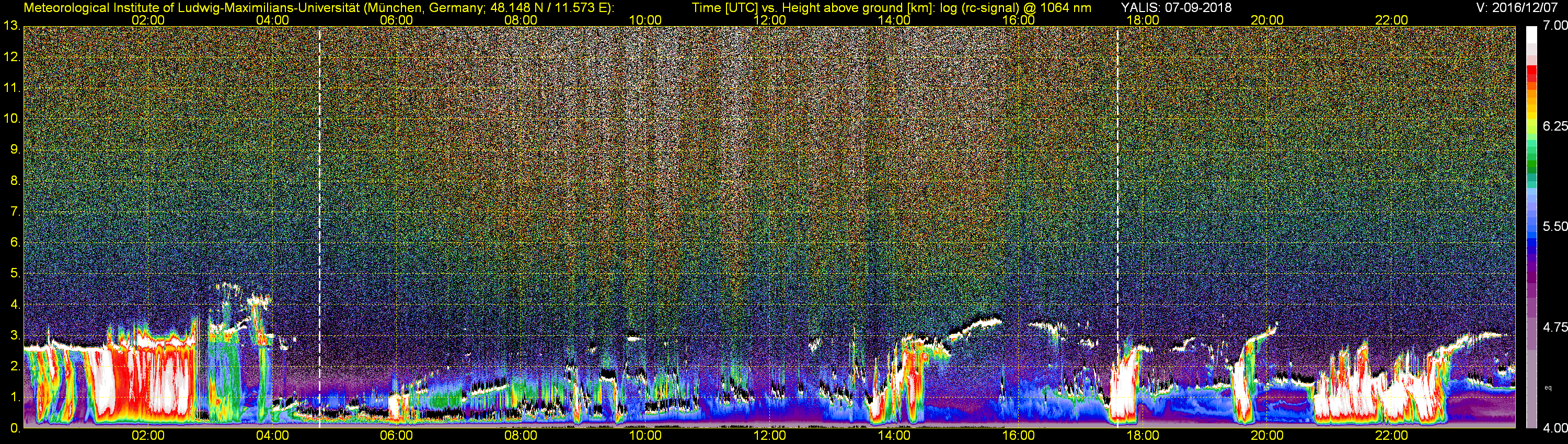The image size is (1568, 444).
Task: Click the 6.25 color scale label
Action: pyautogui.click(x=1554, y=126)
